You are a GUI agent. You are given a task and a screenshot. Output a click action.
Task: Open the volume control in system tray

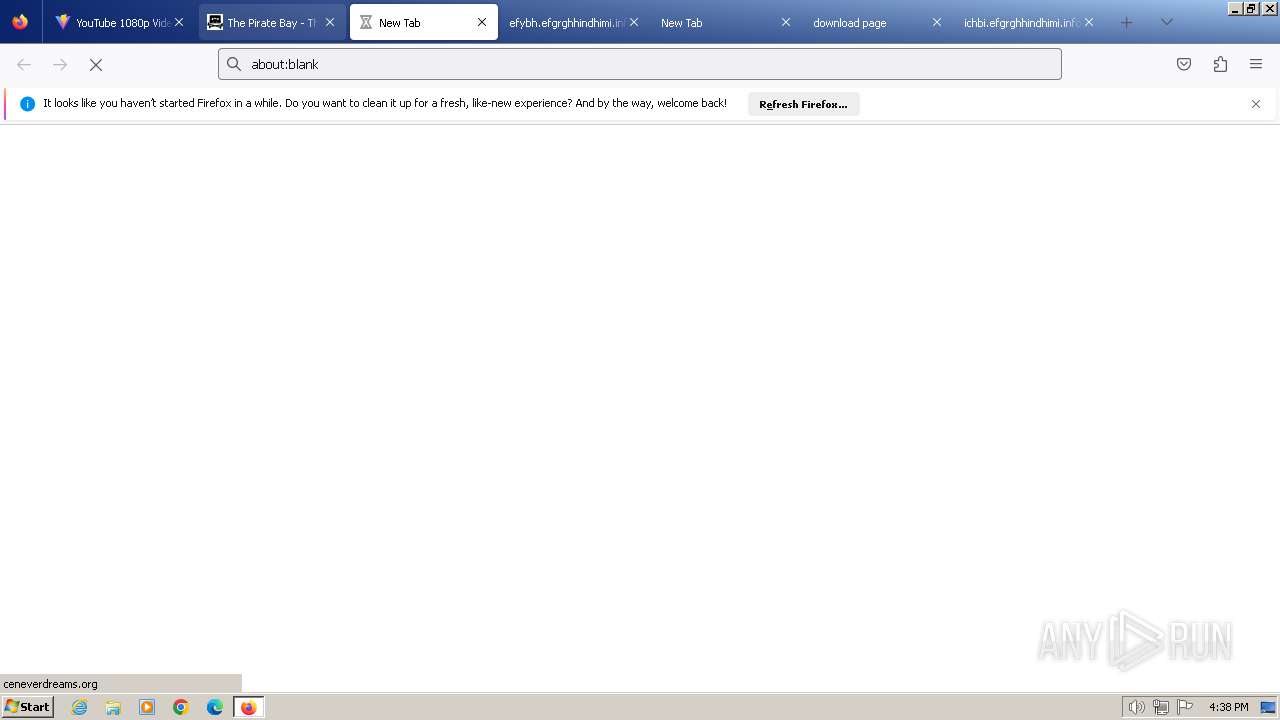coord(1137,707)
